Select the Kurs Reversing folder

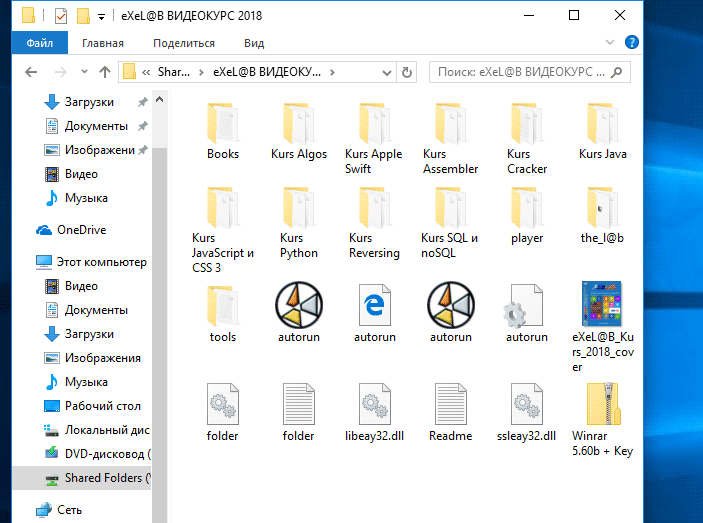click(374, 223)
